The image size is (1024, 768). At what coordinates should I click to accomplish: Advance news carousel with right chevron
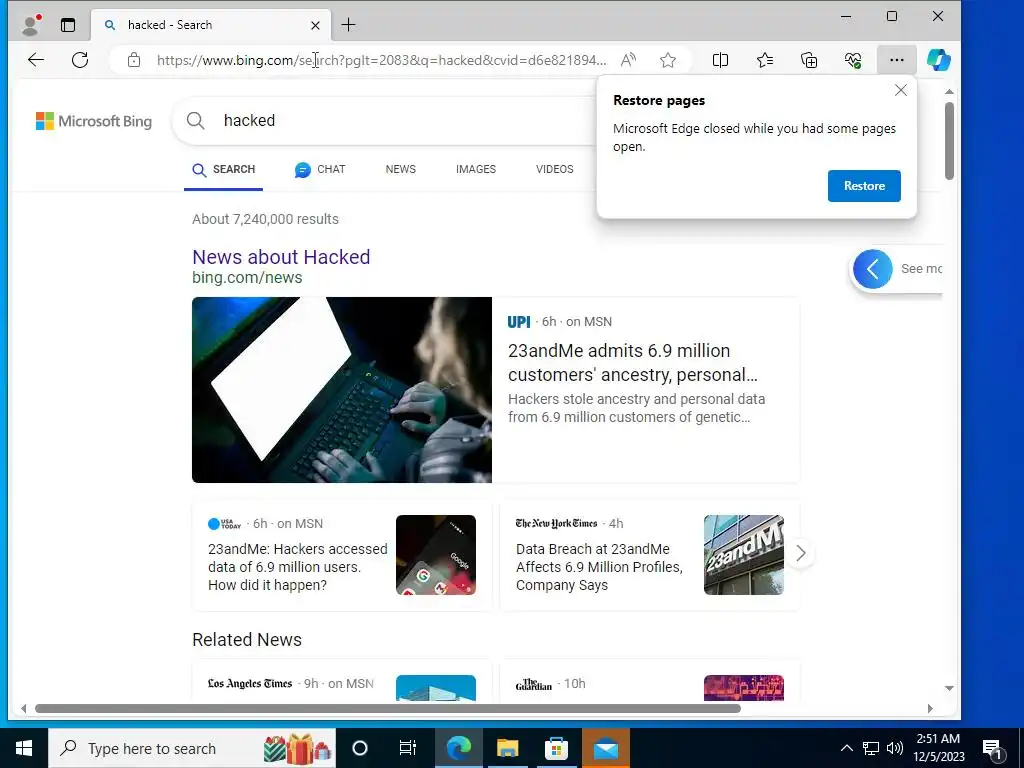[x=801, y=553]
